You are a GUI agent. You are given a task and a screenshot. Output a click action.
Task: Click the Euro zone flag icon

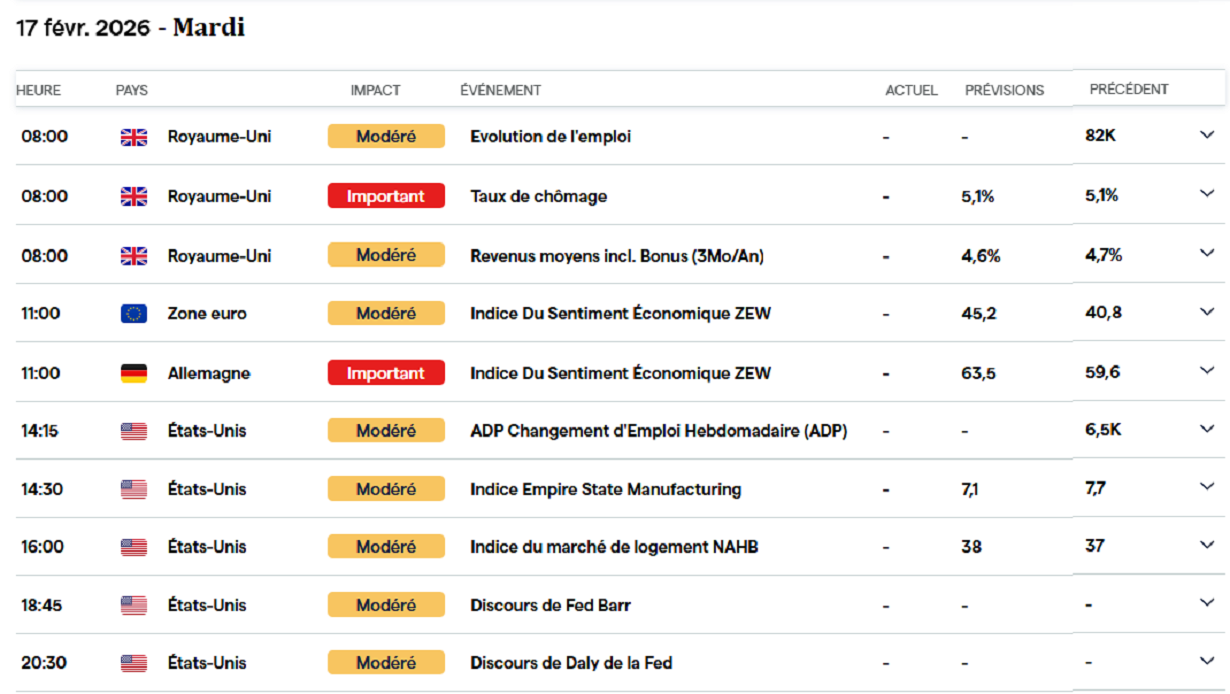[133, 314]
